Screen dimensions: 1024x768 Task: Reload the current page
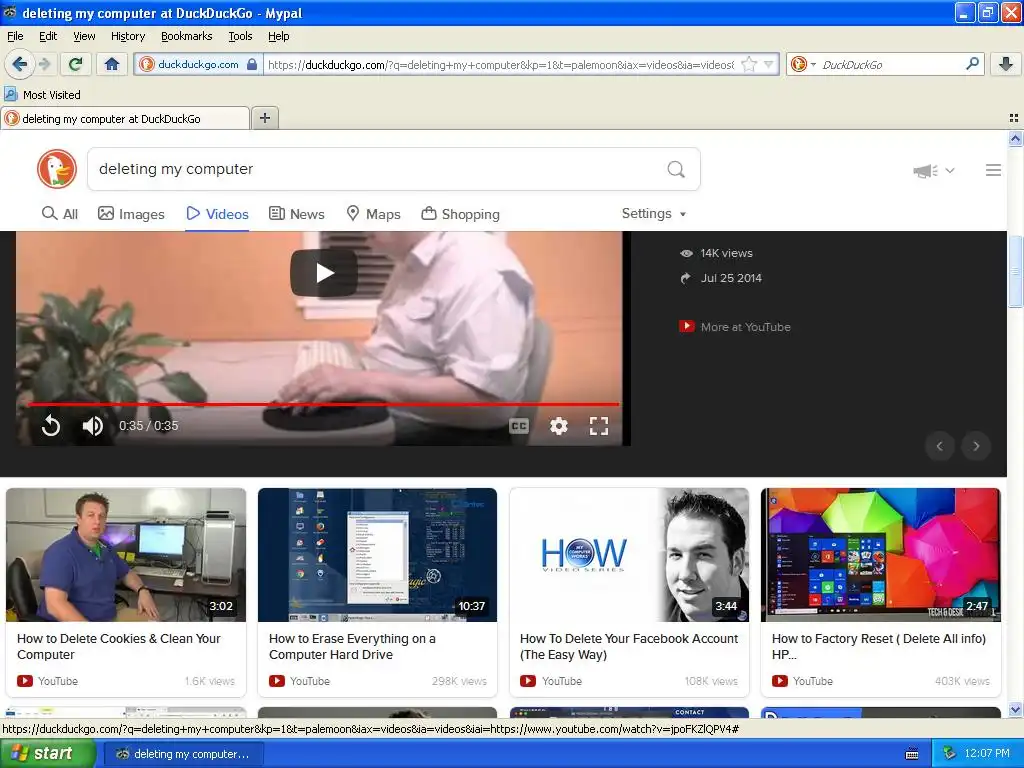[x=75, y=64]
